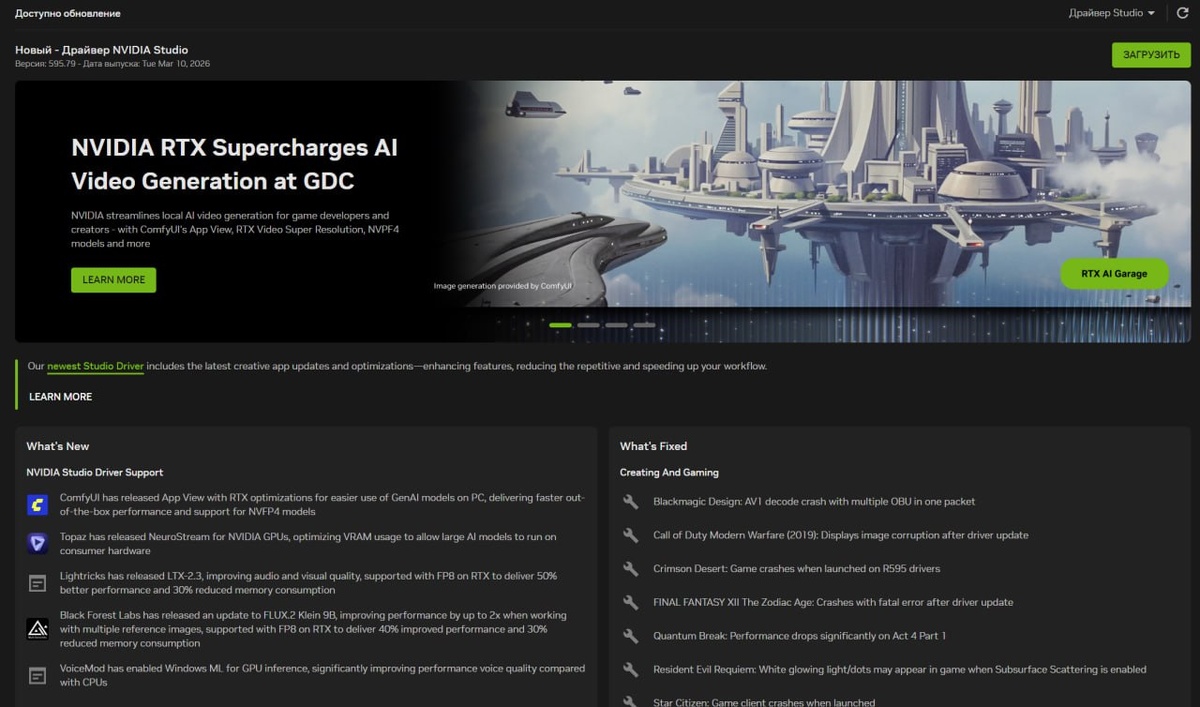The image size is (1200, 707).
Task: Open the newest Studio Driver link
Action: pyautogui.click(x=95, y=367)
